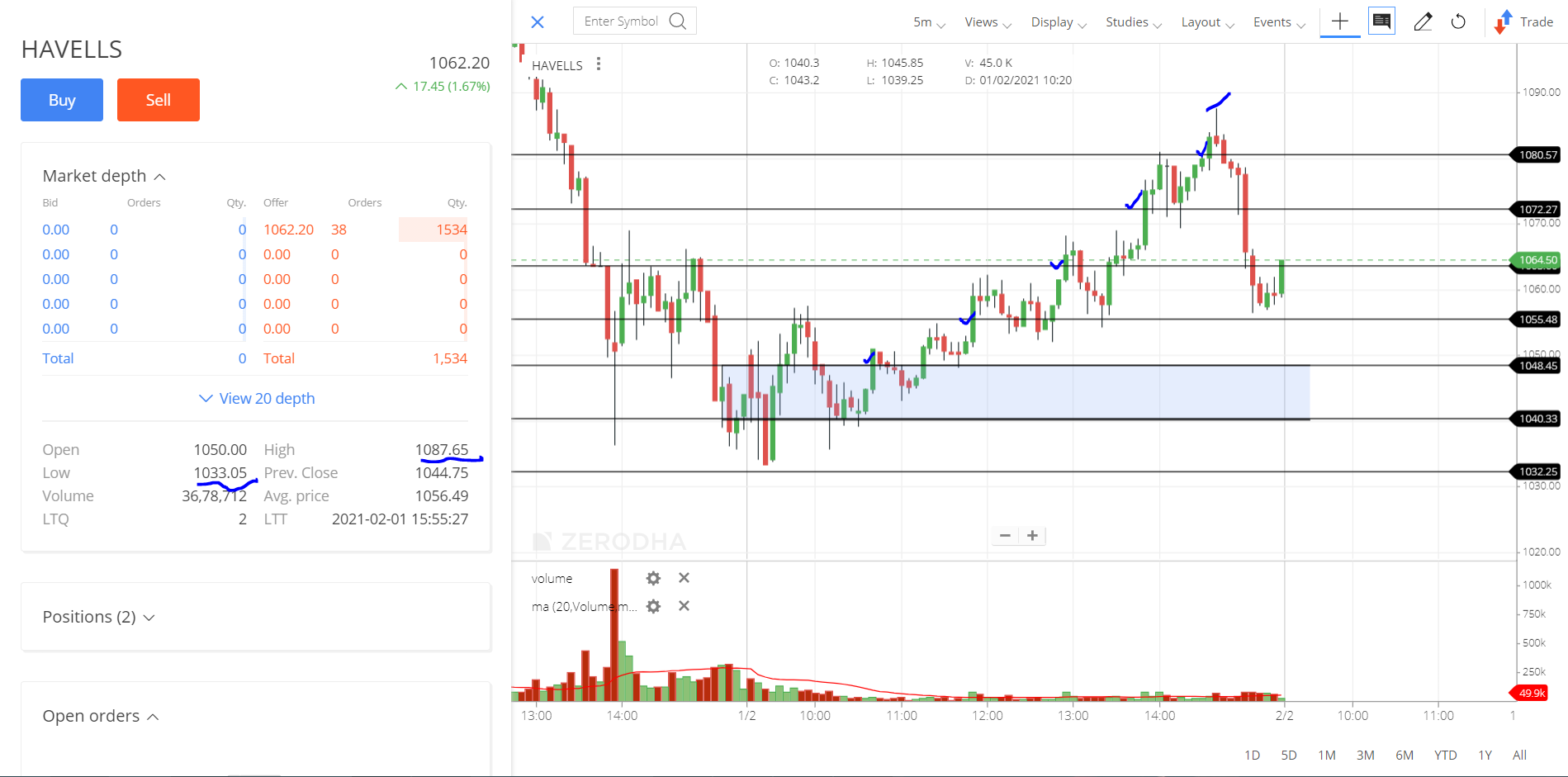Select the 1Y range tab

coord(1485,755)
